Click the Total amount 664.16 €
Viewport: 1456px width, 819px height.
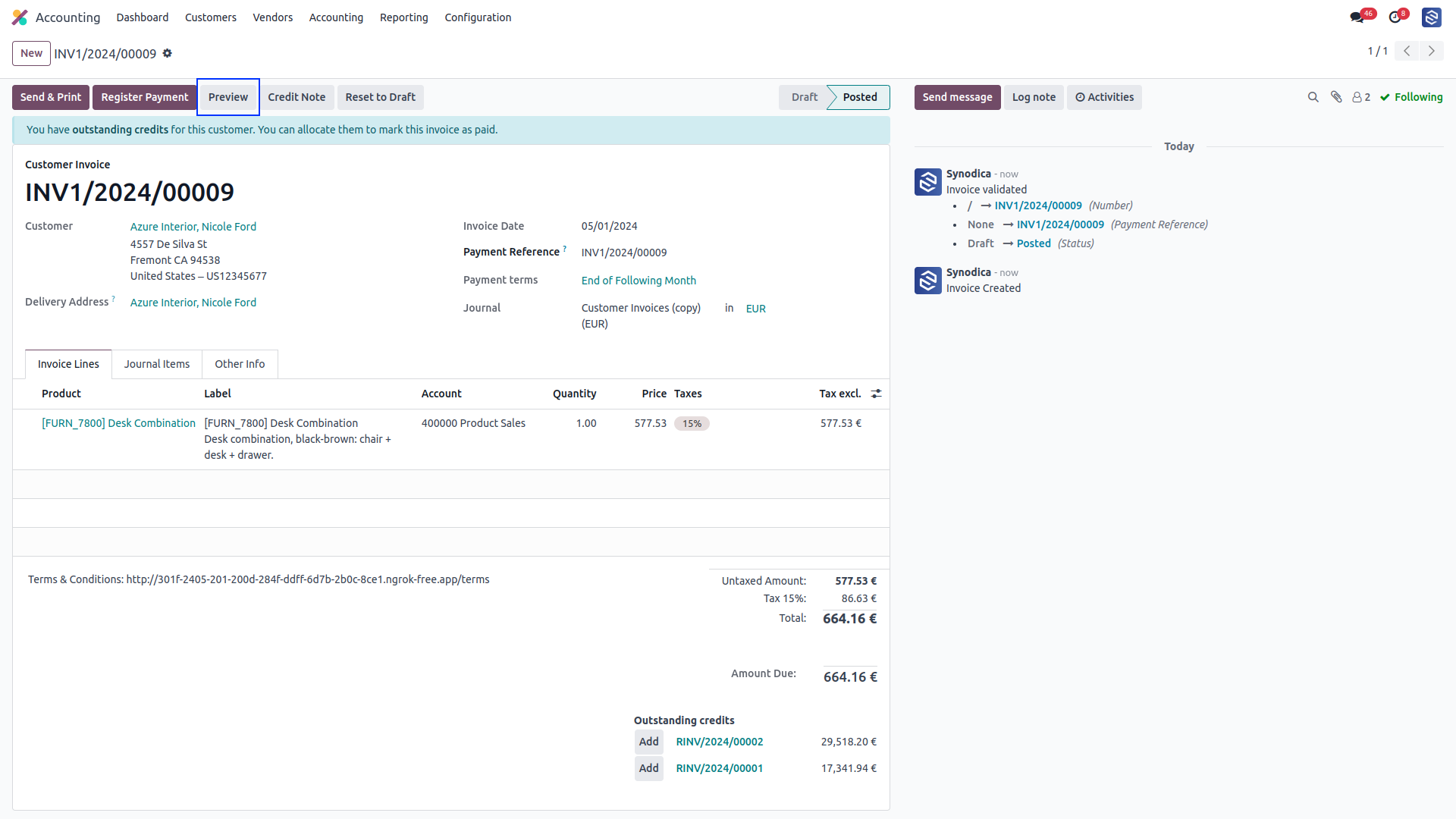[x=849, y=619]
